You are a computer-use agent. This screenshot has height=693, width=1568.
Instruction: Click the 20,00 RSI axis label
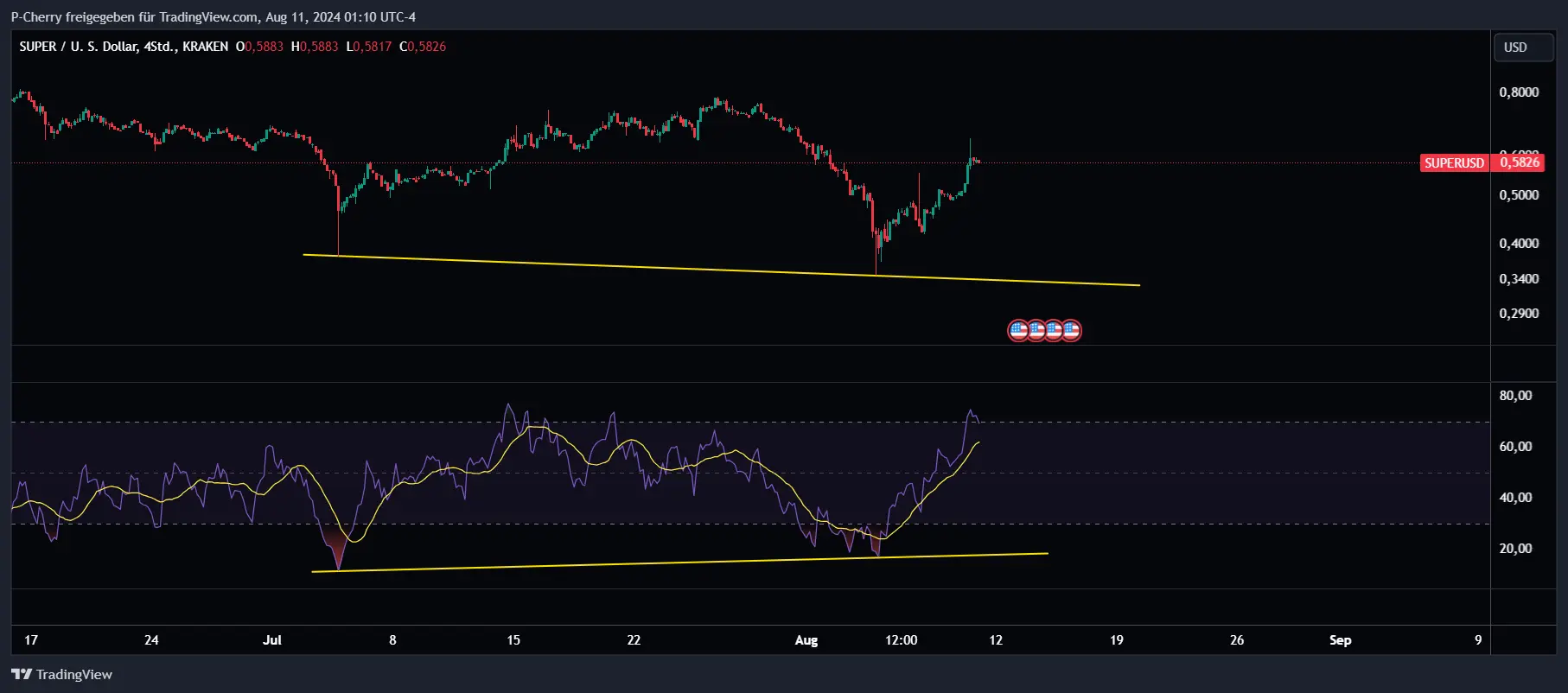pos(1515,549)
